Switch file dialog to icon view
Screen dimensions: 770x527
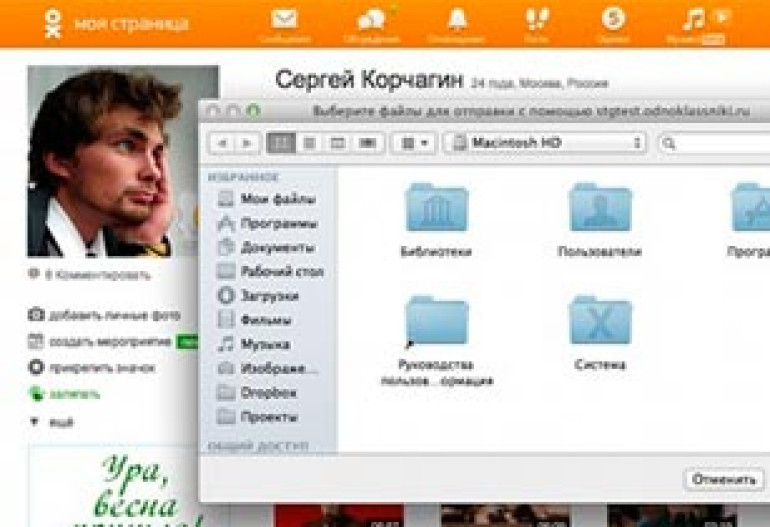281,143
